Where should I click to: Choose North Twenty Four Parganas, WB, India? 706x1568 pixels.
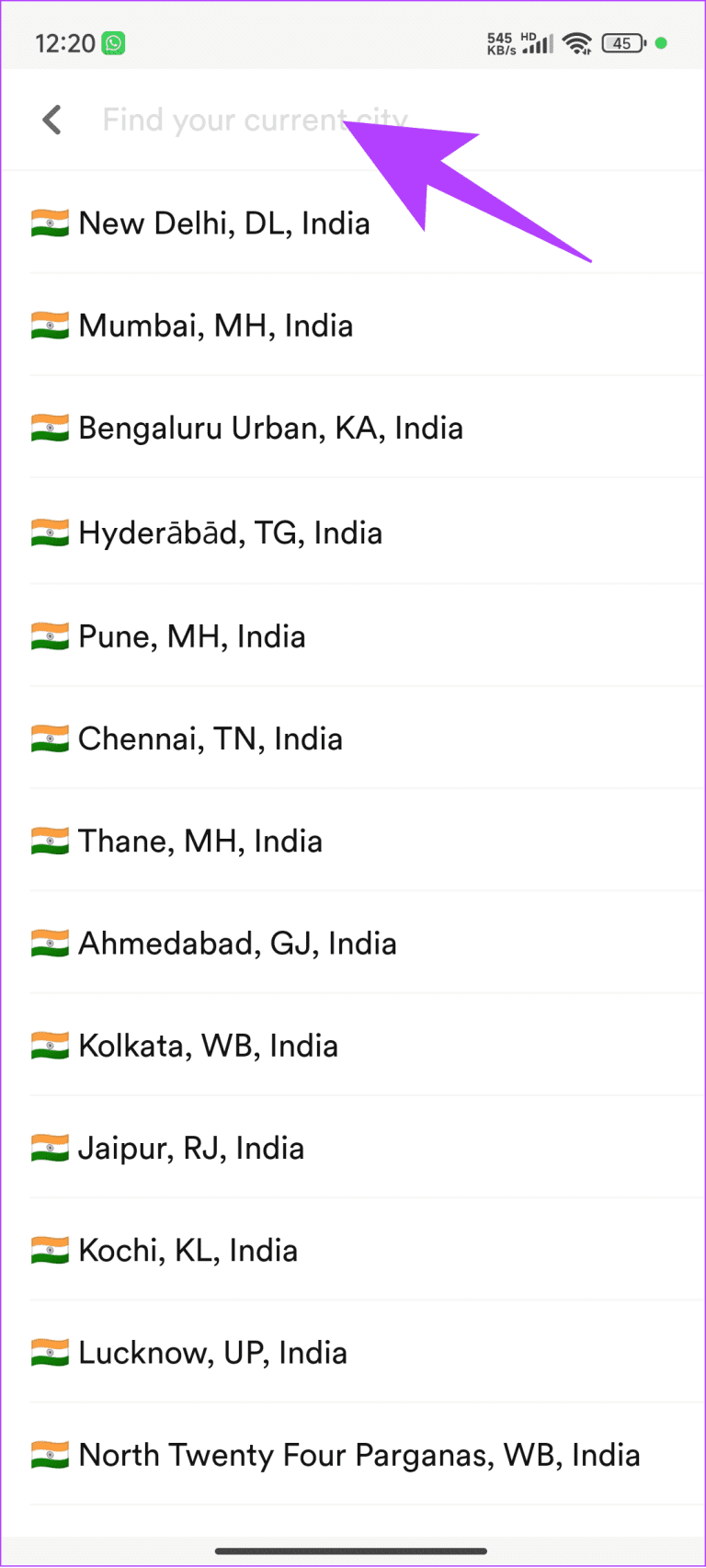(359, 1455)
